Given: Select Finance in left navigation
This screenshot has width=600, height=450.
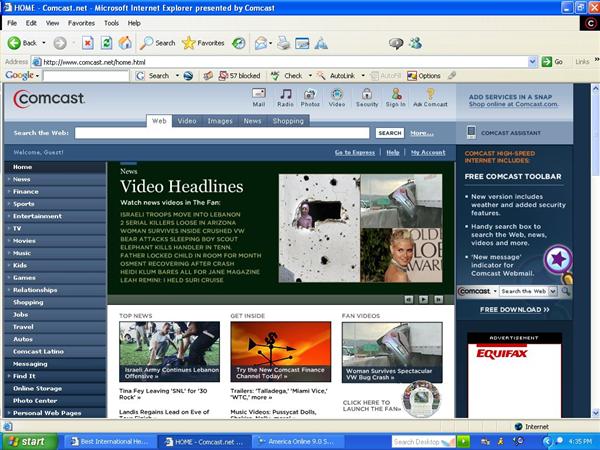Looking at the screenshot, I should [55, 192].
